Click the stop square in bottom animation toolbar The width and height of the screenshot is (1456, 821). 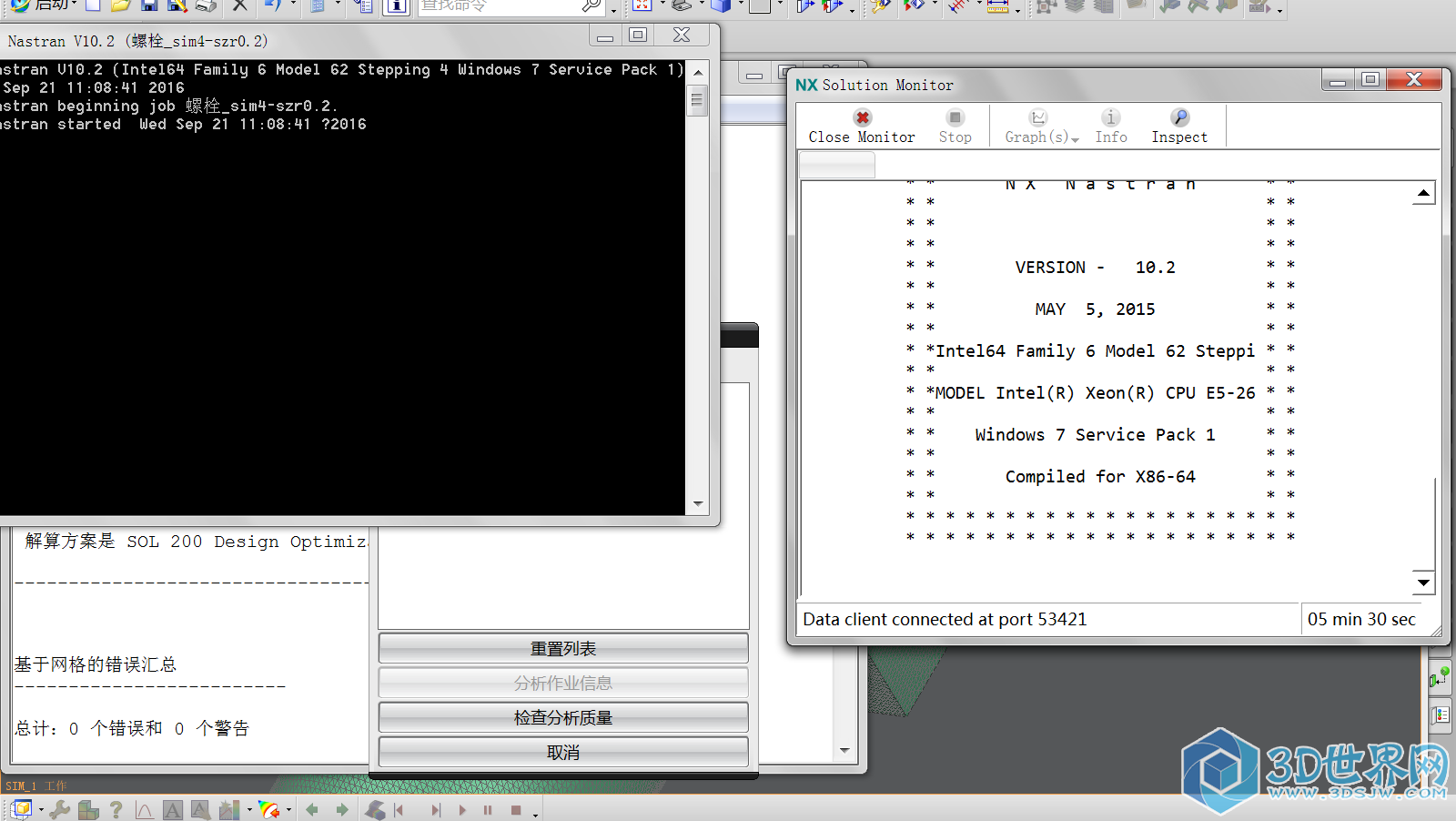point(516,810)
